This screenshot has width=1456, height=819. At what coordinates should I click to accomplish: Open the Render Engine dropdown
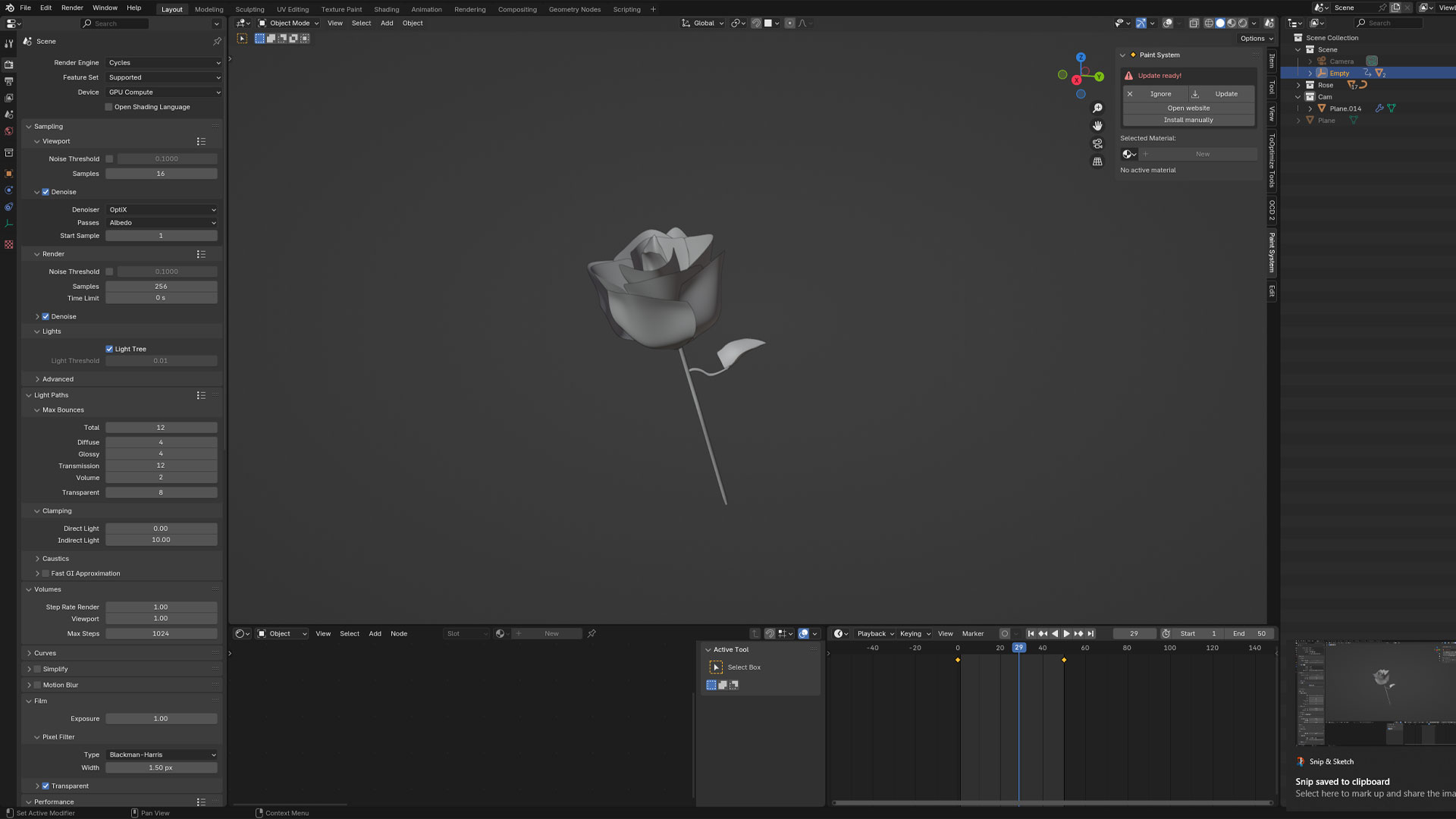pyautogui.click(x=163, y=63)
